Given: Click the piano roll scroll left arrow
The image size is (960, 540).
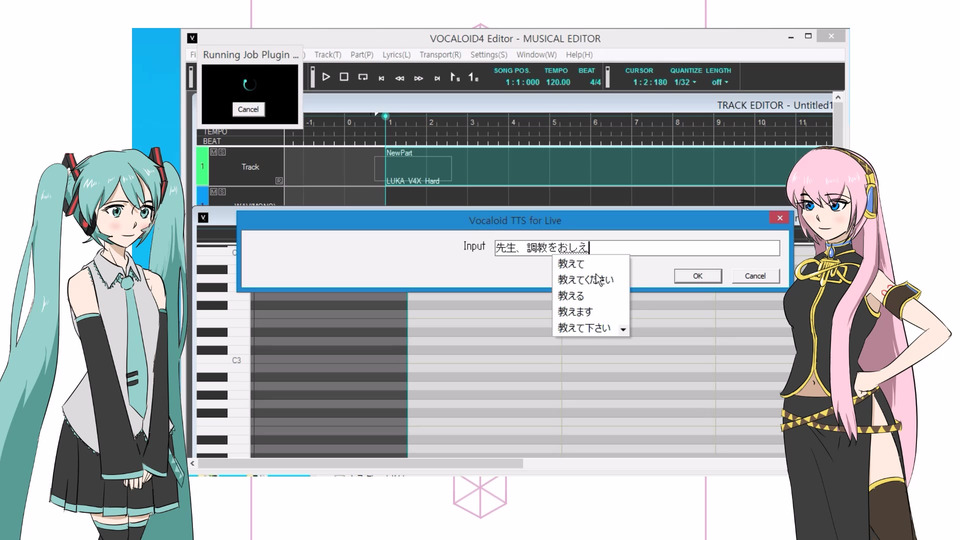Looking at the screenshot, I should 192,463.
